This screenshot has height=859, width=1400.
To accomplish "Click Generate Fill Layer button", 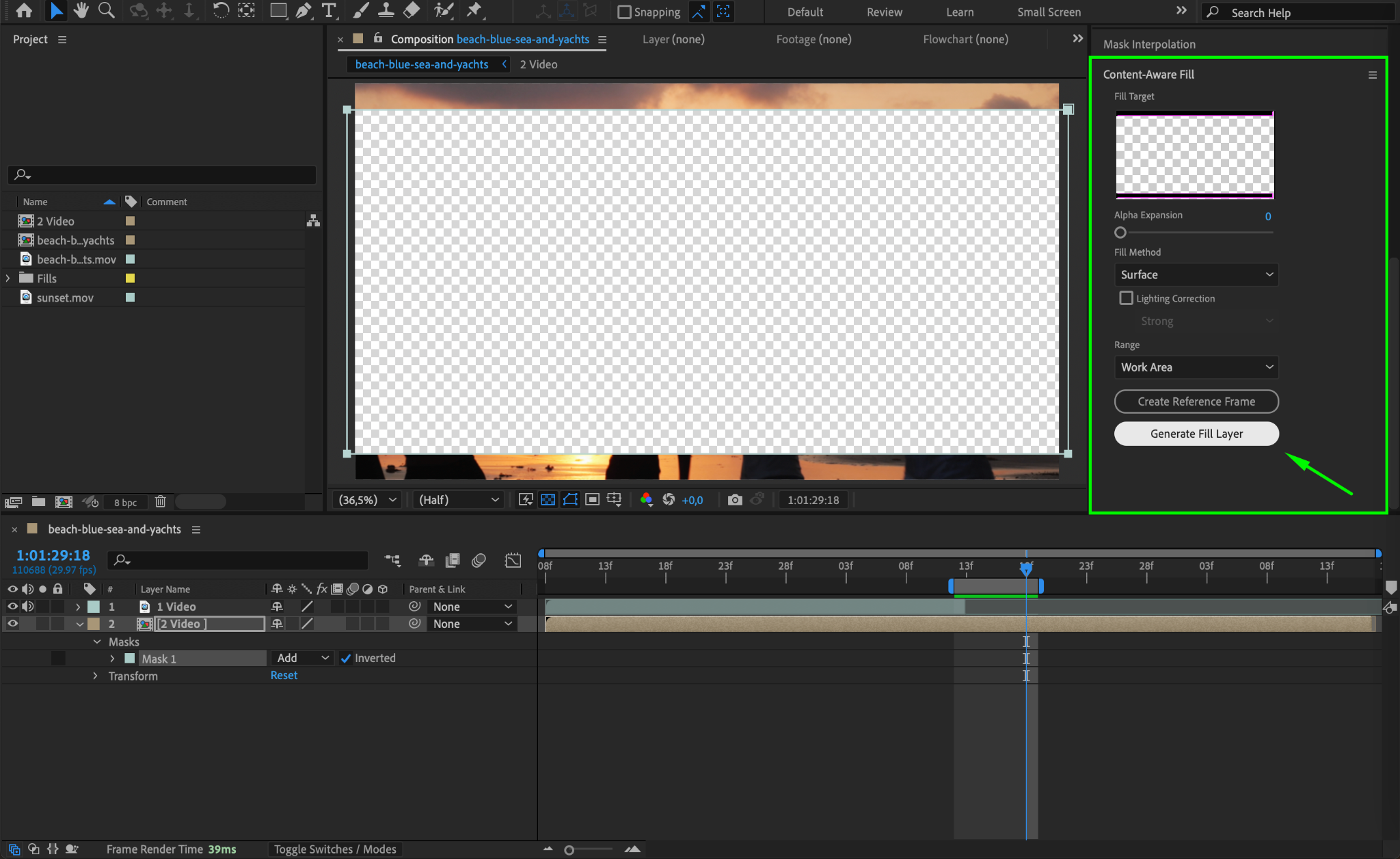I will point(1196,434).
